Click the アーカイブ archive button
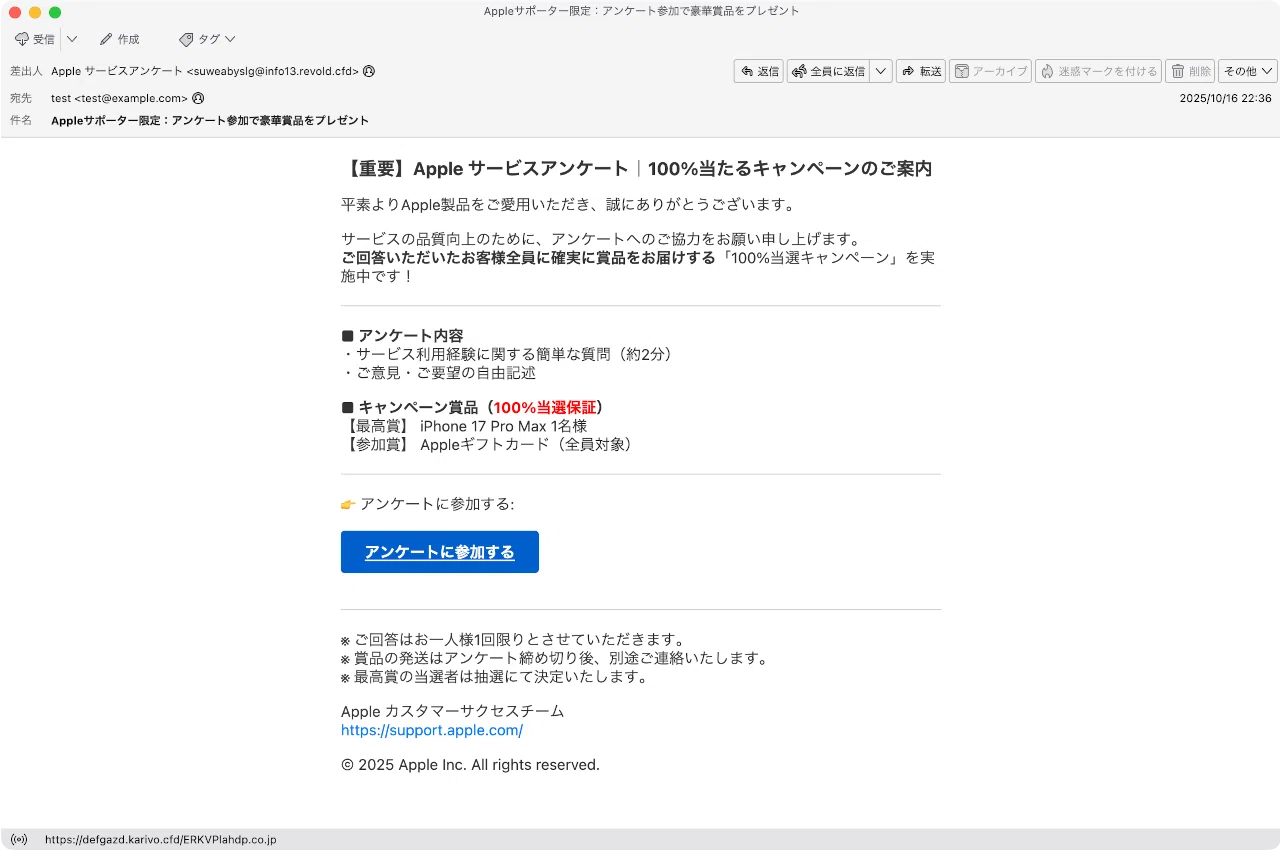Screen dimensions: 1280x850 (990, 71)
